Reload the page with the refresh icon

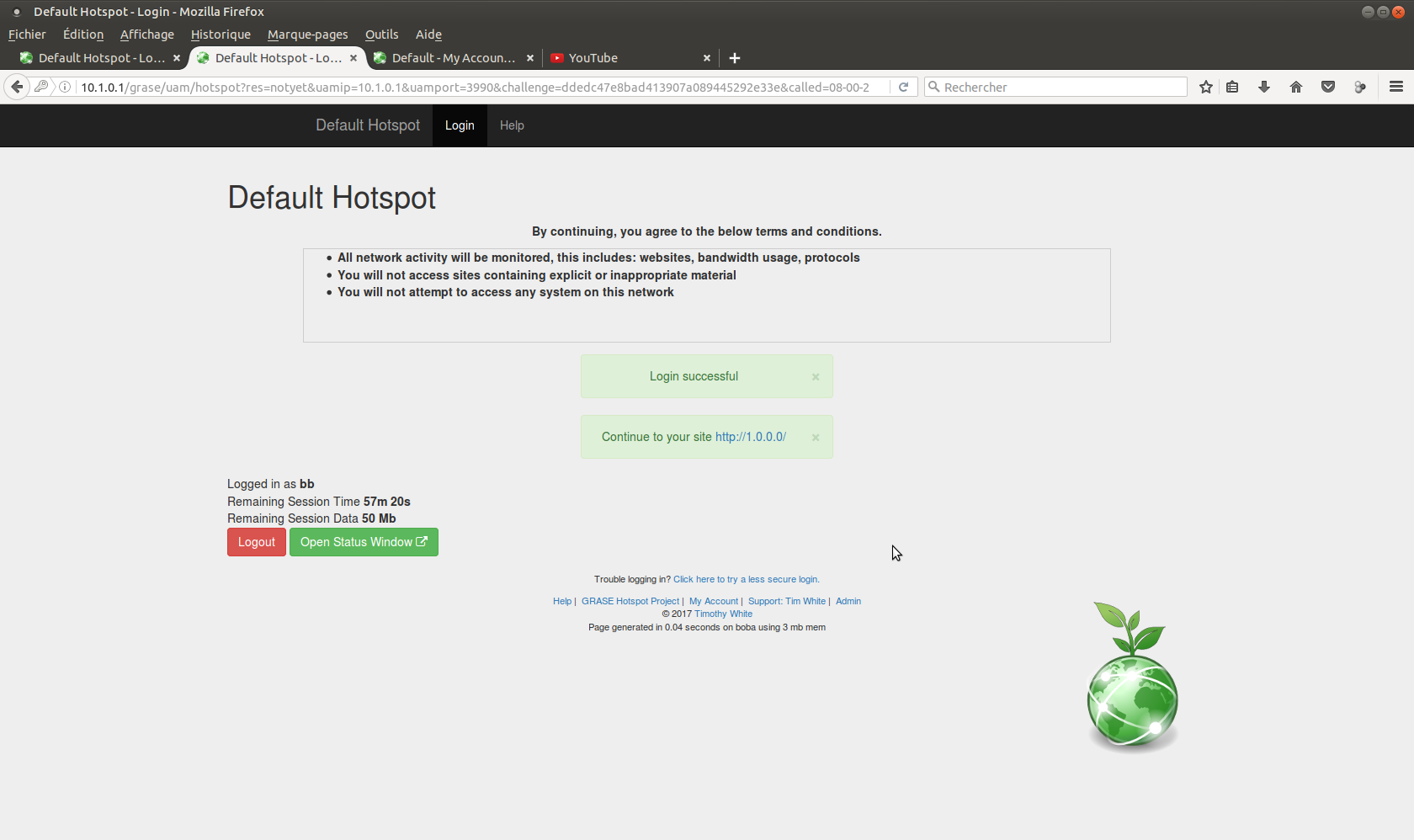(x=903, y=87)
